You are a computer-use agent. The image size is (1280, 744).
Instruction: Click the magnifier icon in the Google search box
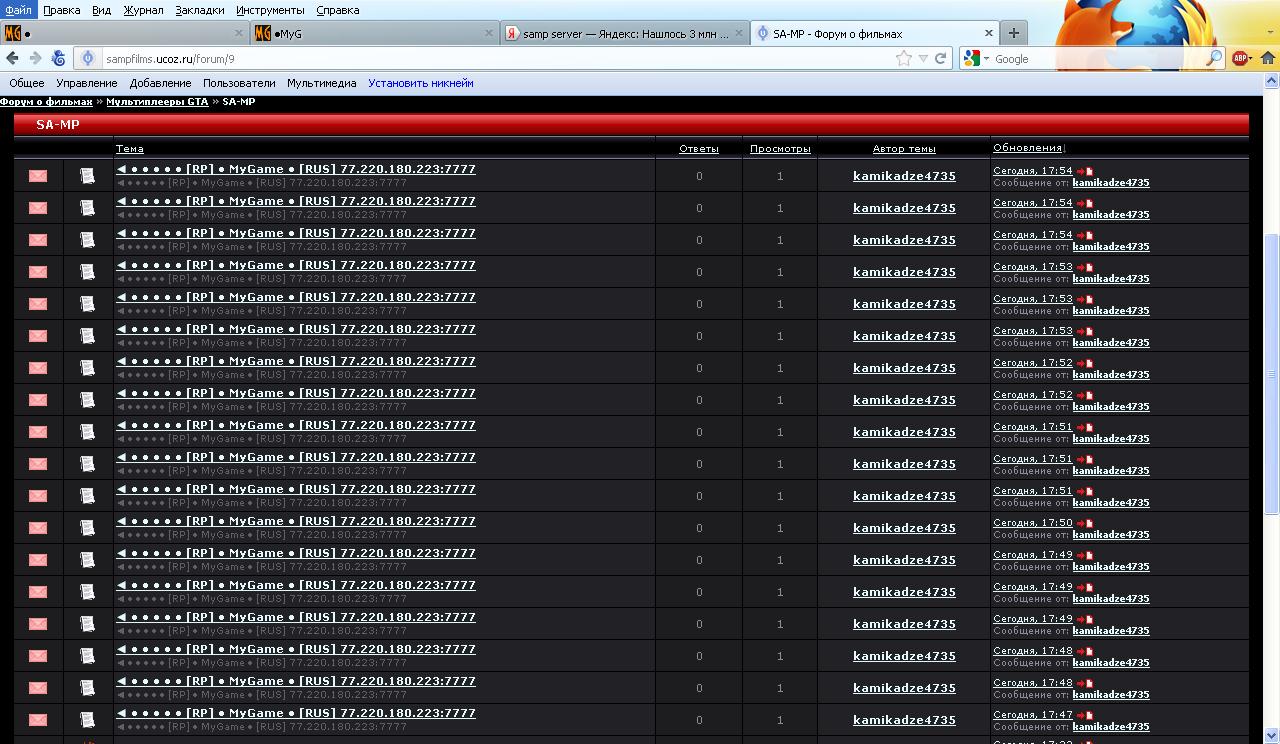point(1214,59)
